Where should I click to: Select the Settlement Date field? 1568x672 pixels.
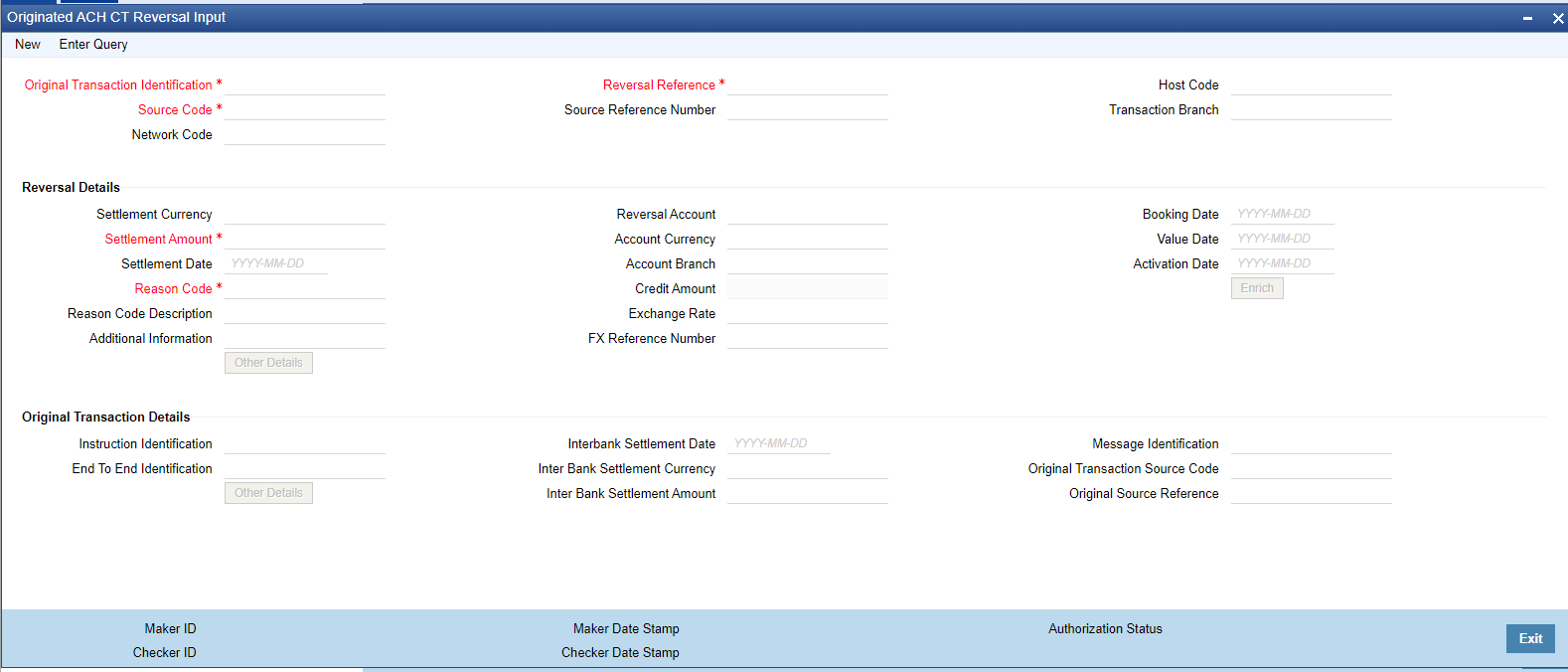(x=276, y=263)
